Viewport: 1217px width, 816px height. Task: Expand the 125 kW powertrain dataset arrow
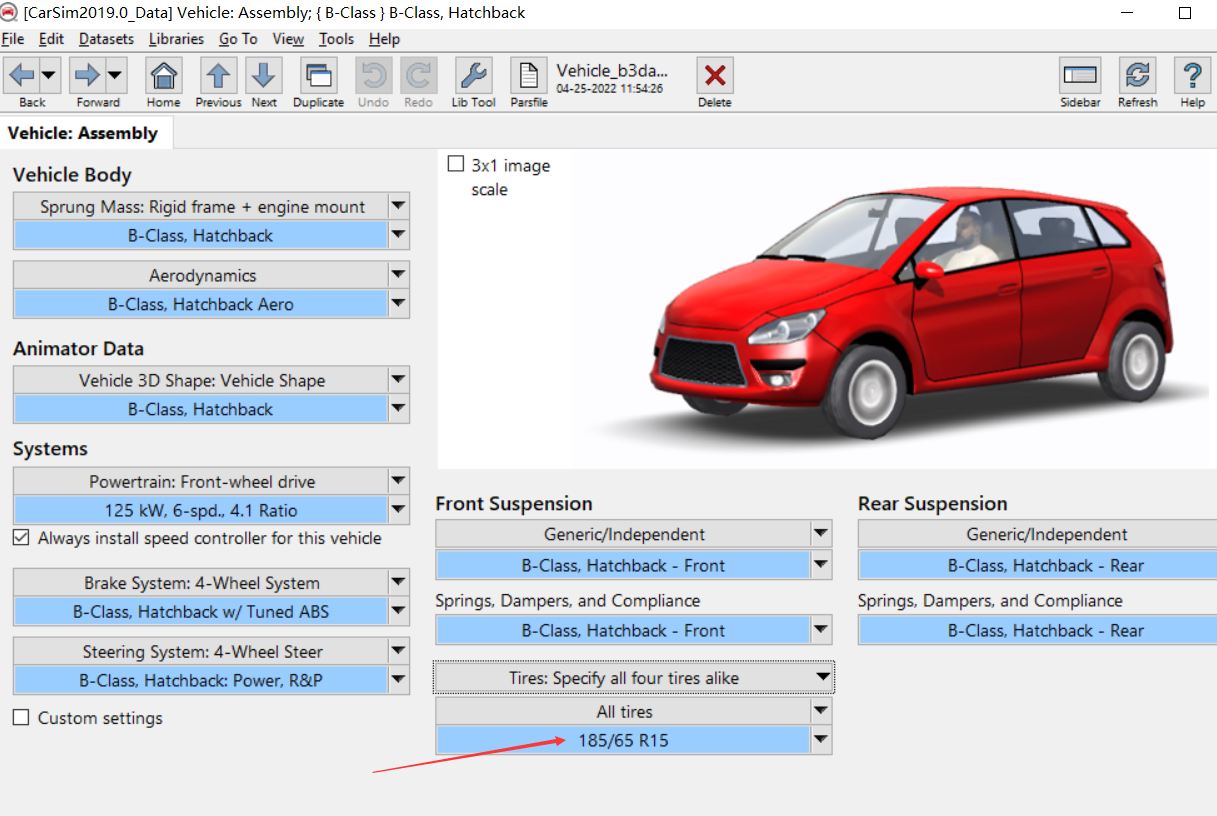pyautogui.click(x=398, y=510)
